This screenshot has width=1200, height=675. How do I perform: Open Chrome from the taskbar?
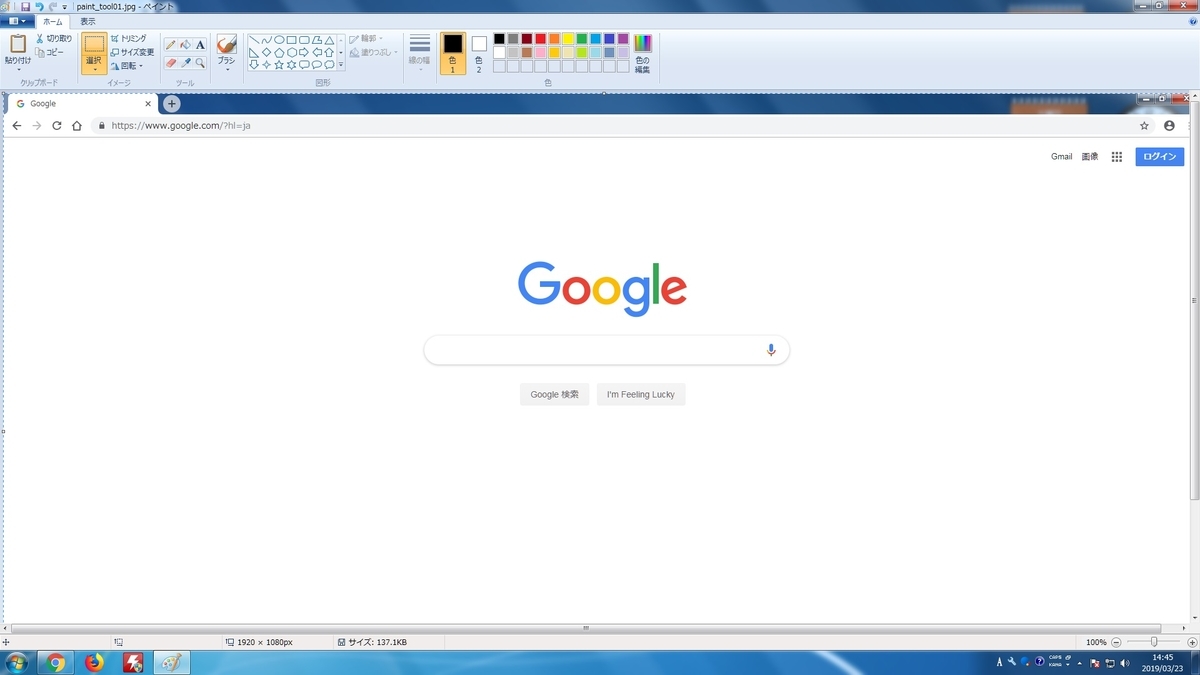click(x=55, y=662)
